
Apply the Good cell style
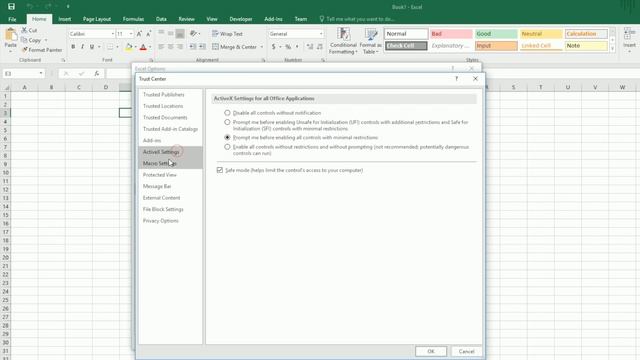(x=496, y=33)
